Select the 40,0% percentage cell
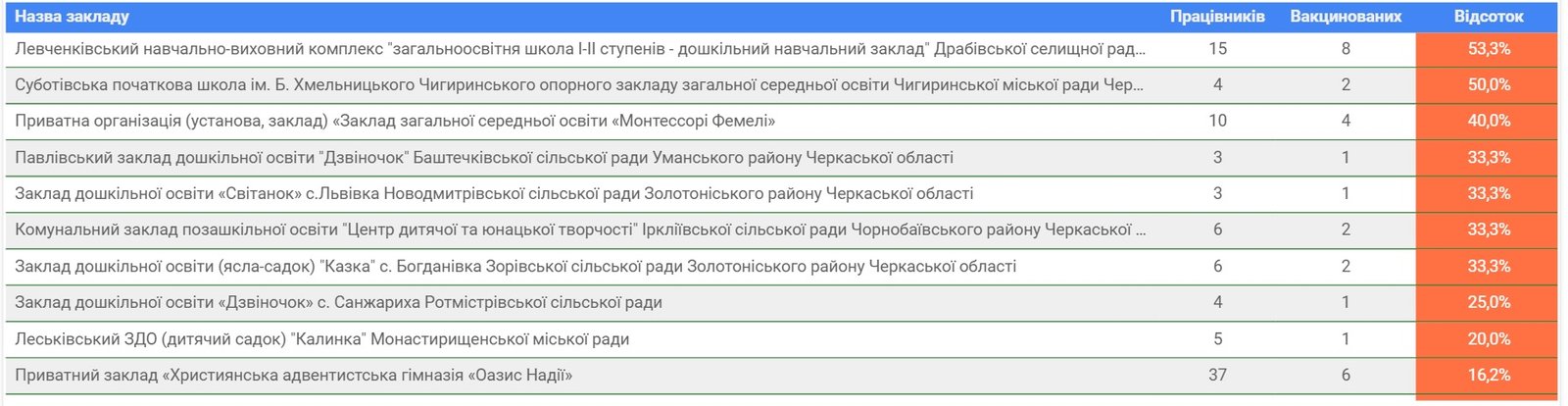 pos(1488,122)
